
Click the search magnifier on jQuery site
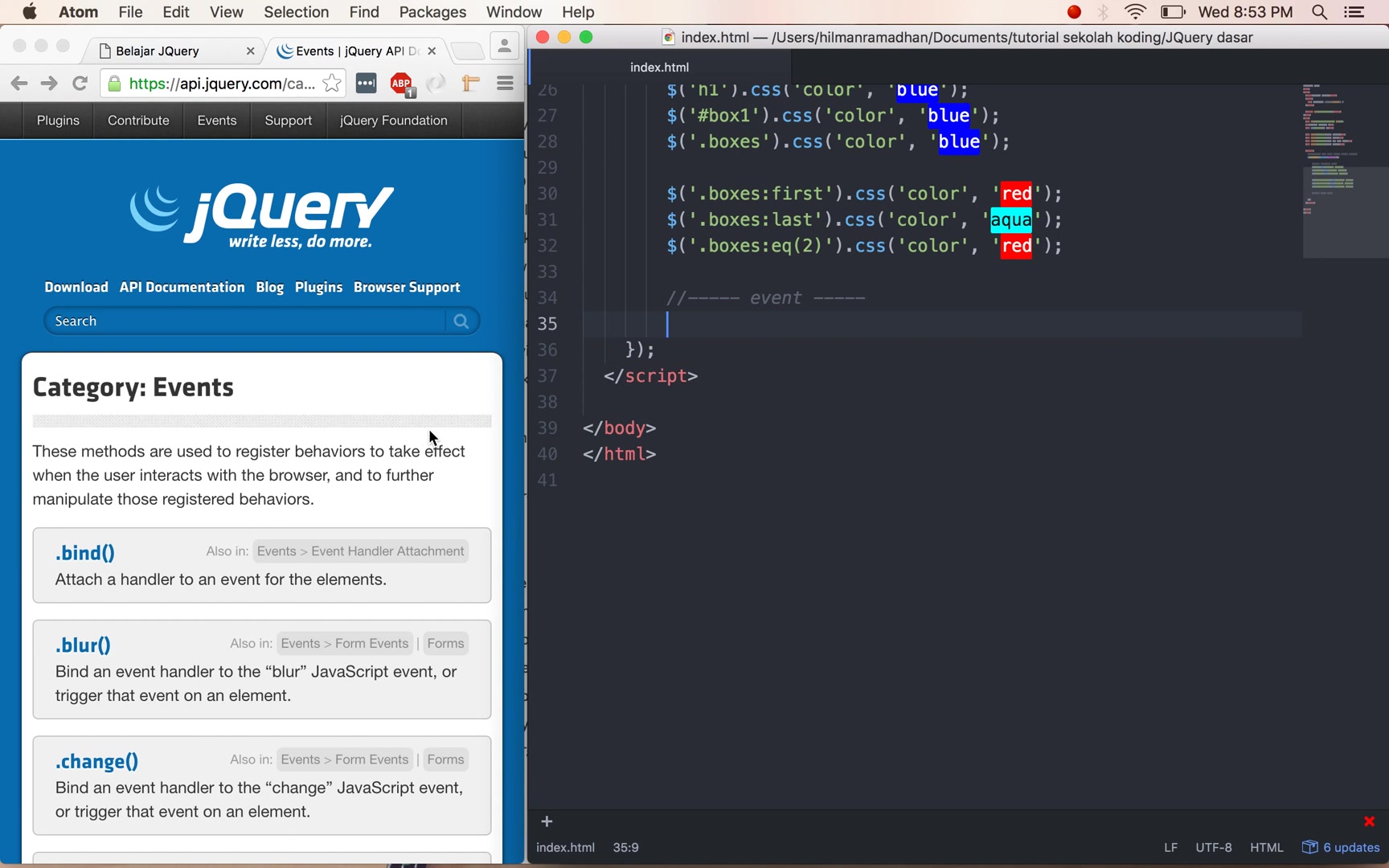461,321
